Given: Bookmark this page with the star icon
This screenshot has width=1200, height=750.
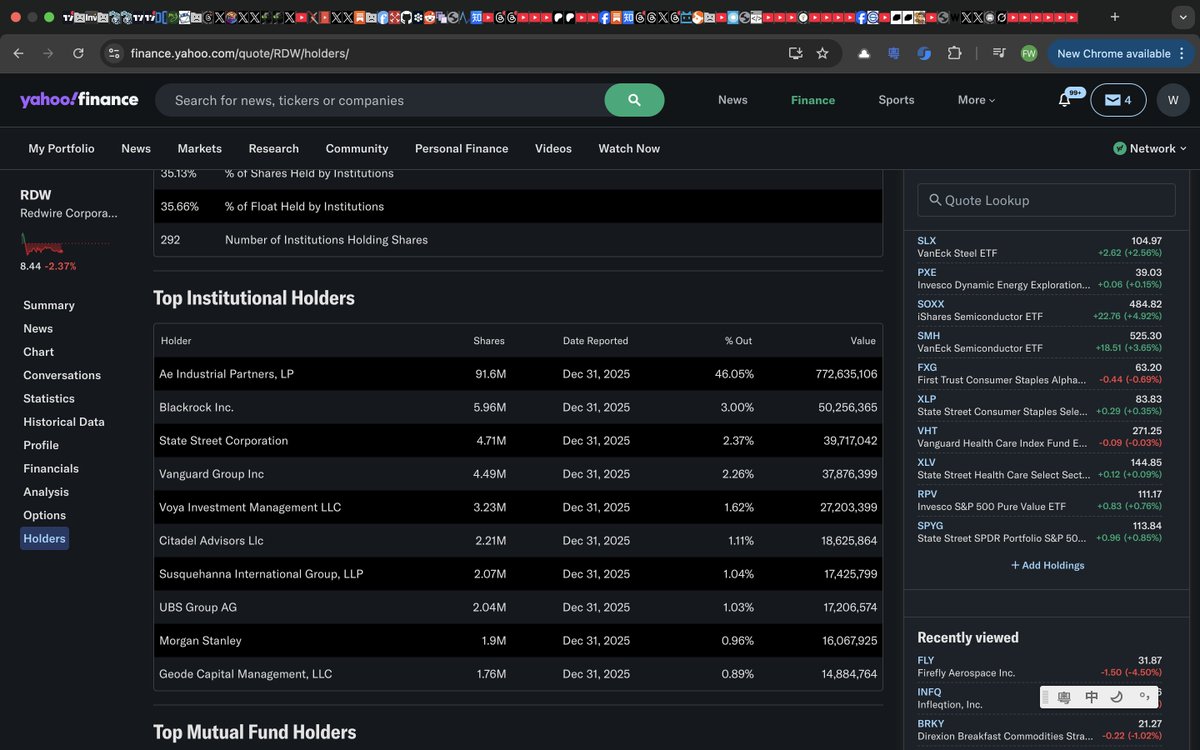Looking at the screenshot, I should coord(822,53).
